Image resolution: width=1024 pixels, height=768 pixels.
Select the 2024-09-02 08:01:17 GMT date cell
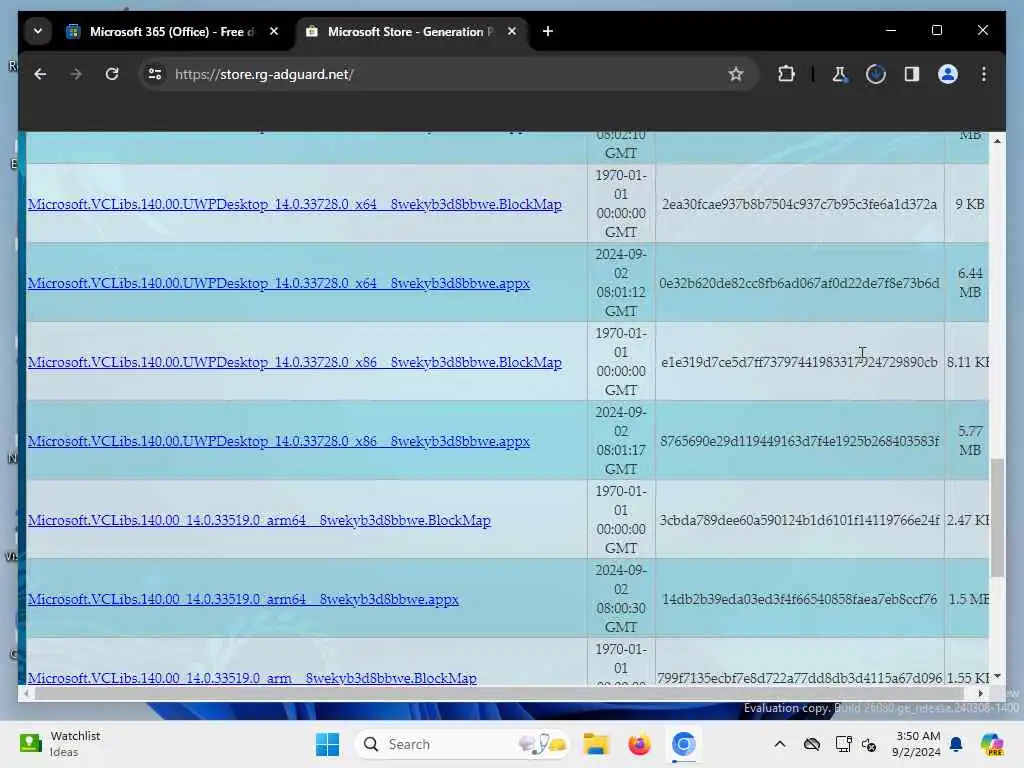coord(621,441)
